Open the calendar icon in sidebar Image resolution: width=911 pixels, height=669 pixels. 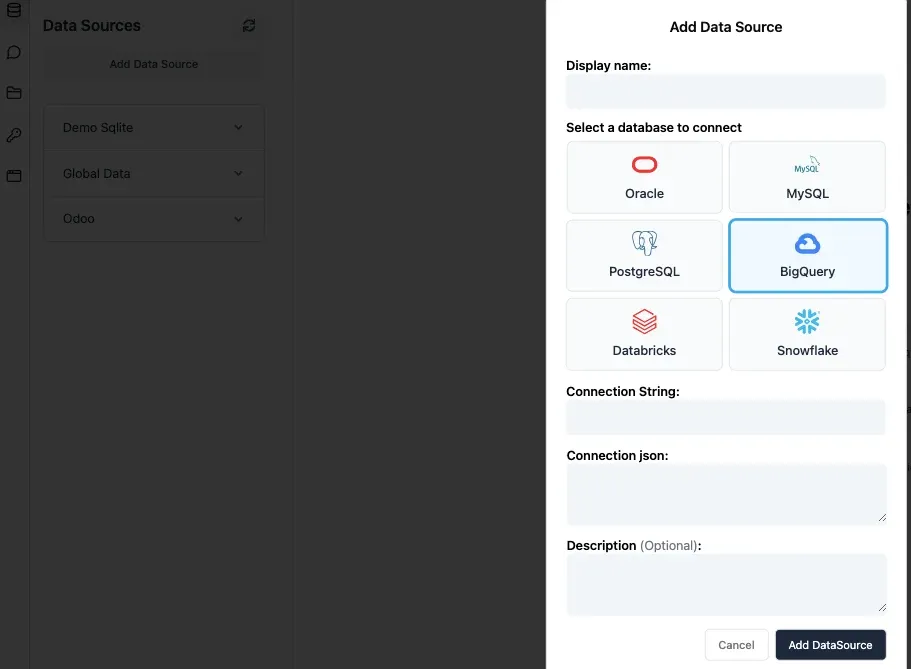tap(14, 176)
